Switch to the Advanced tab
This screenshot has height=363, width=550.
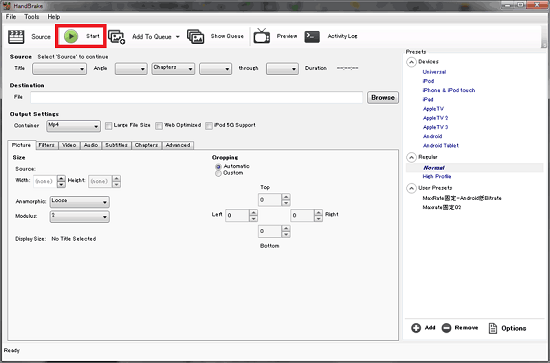[178, 145]
